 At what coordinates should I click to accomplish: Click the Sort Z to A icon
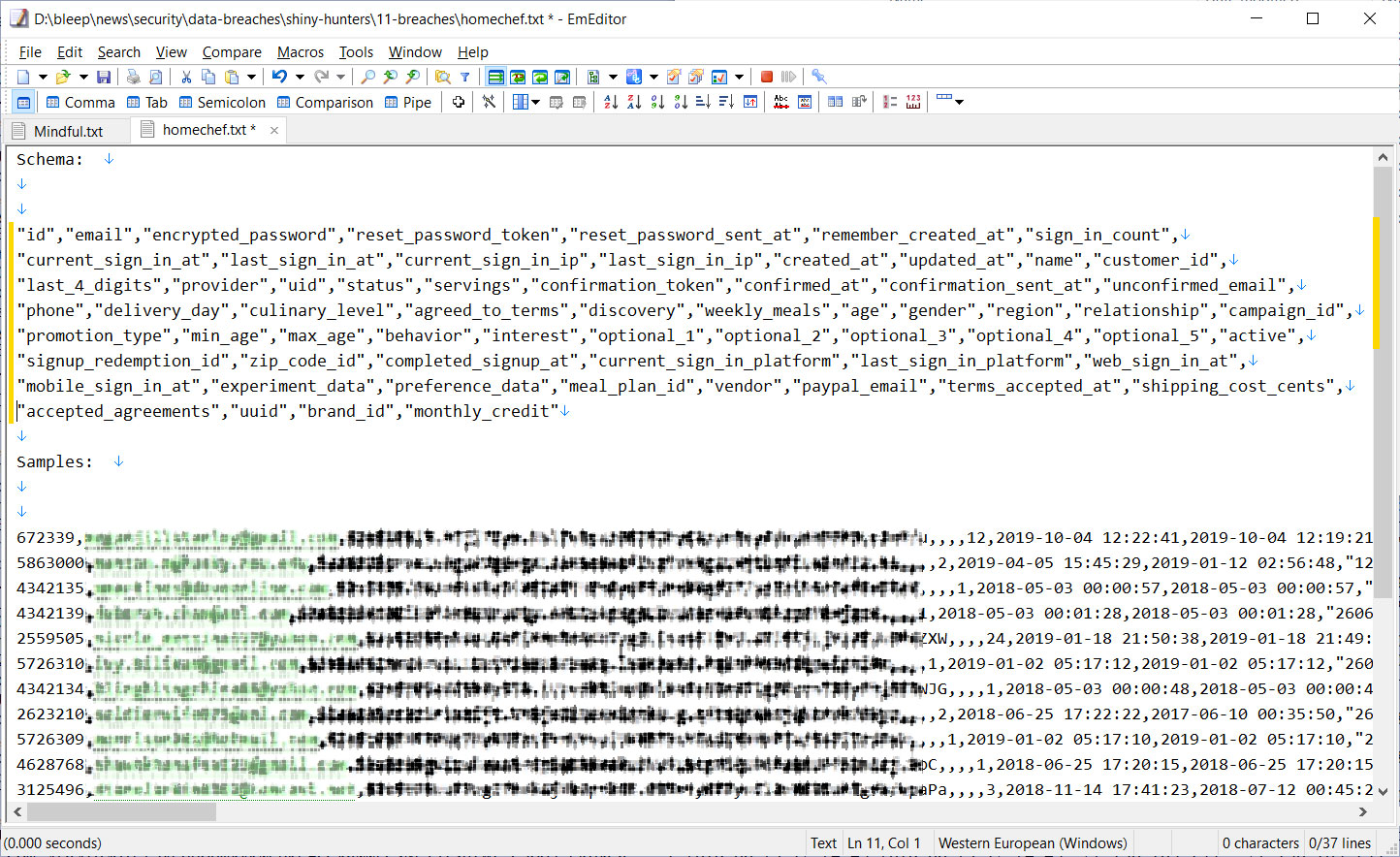pos(634,102)
